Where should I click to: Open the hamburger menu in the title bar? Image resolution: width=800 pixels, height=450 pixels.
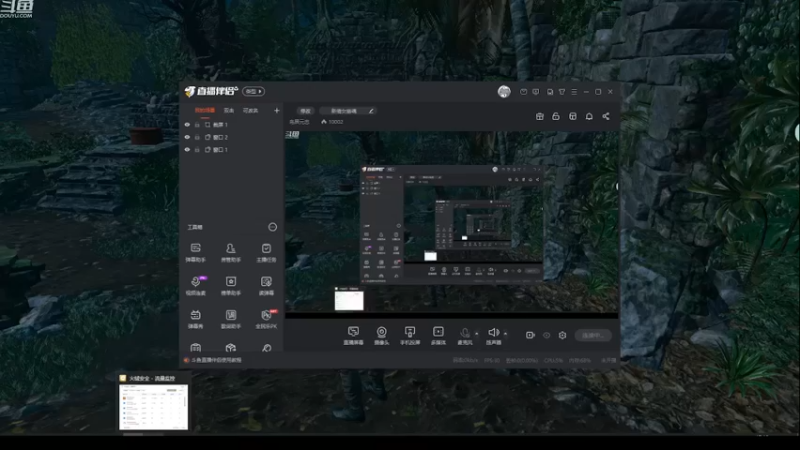coord(574,92)
